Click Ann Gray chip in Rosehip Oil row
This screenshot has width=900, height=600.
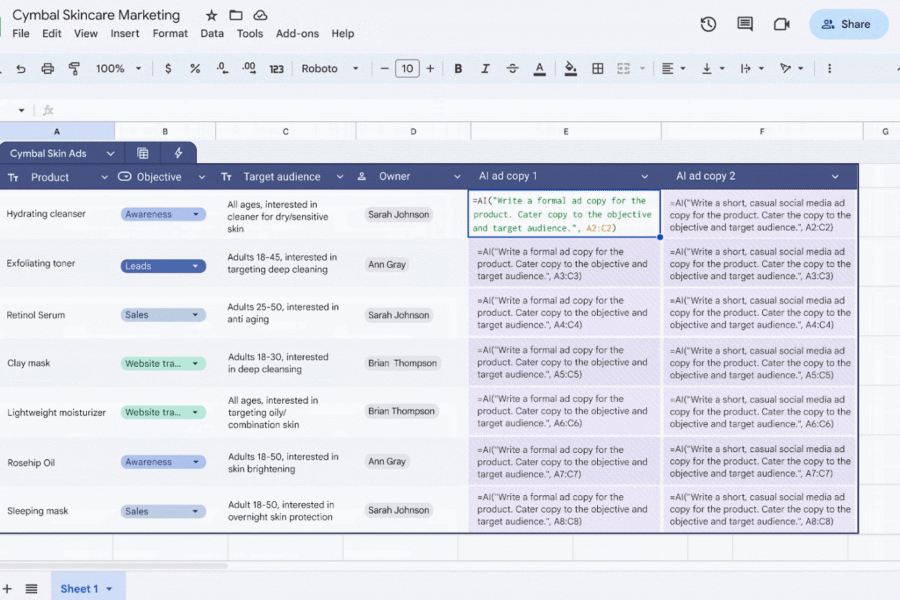(387, 462)
